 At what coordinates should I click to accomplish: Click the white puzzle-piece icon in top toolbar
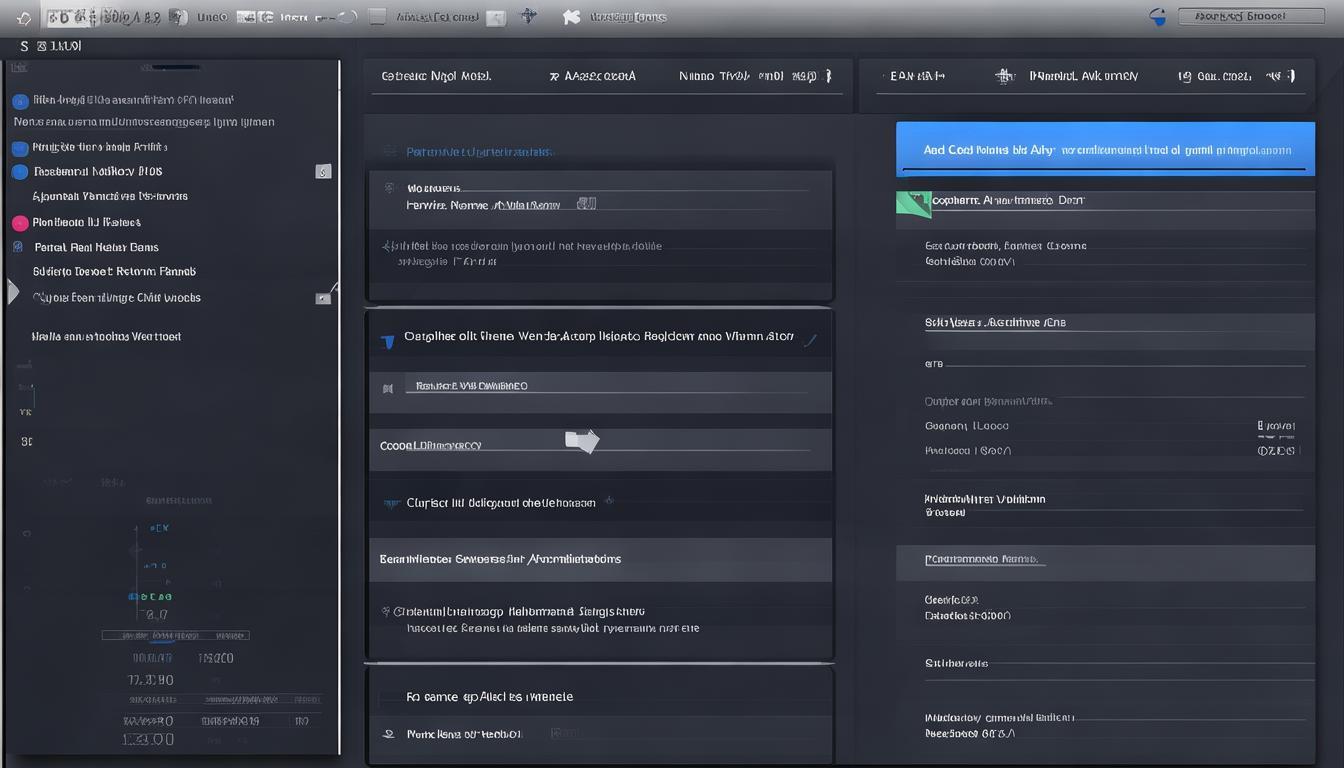tap(571, 16)
